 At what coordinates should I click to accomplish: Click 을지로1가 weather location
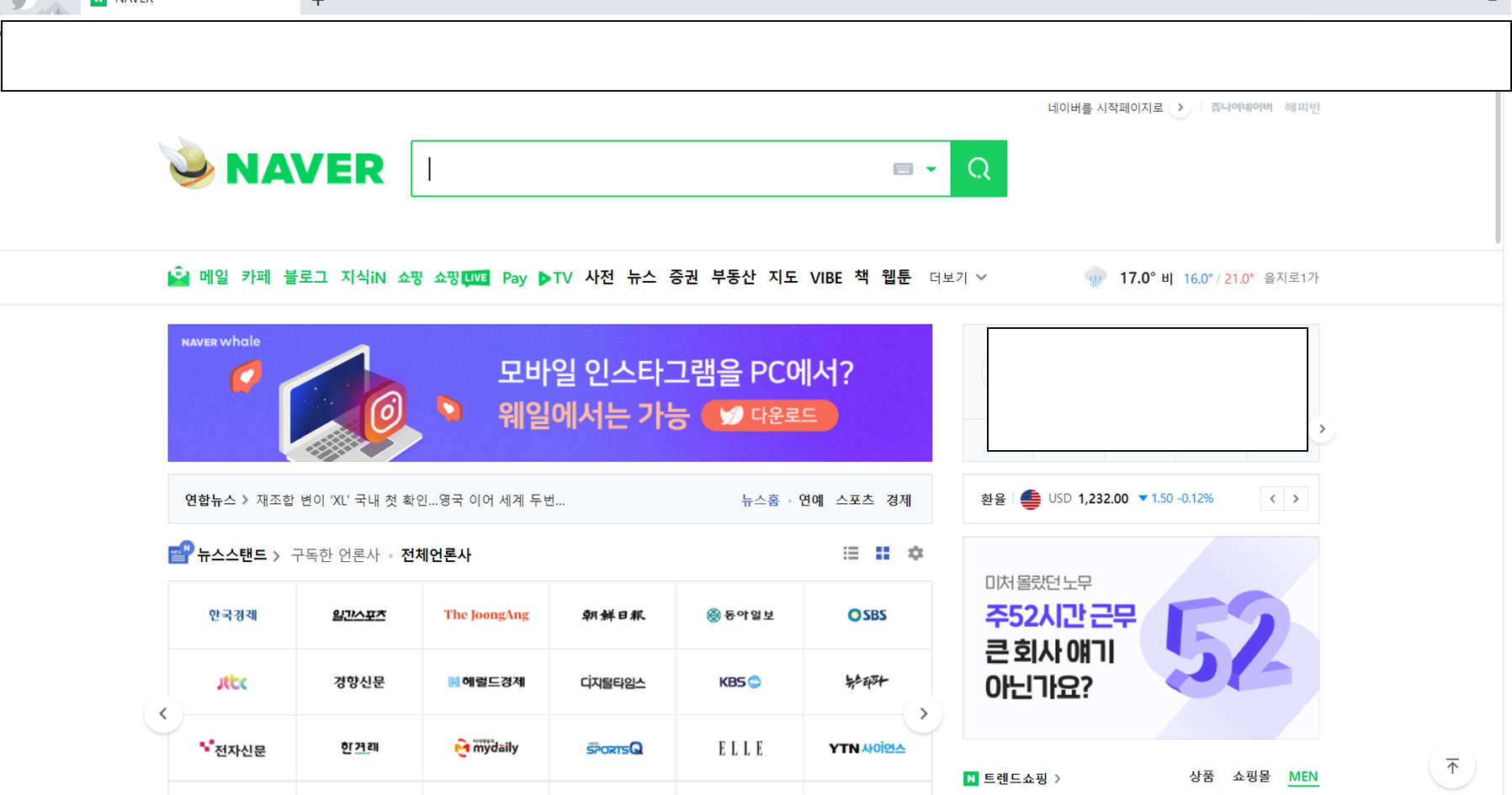(1291, 278)
